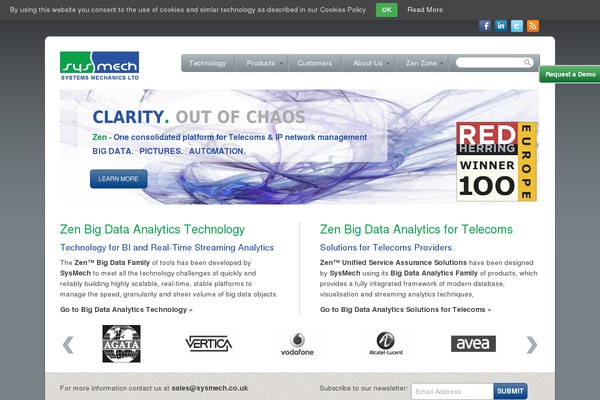This screenshot has height=400, width=600.
Task: Open the Zen Zone menu
Action: (x=421, y=63)
